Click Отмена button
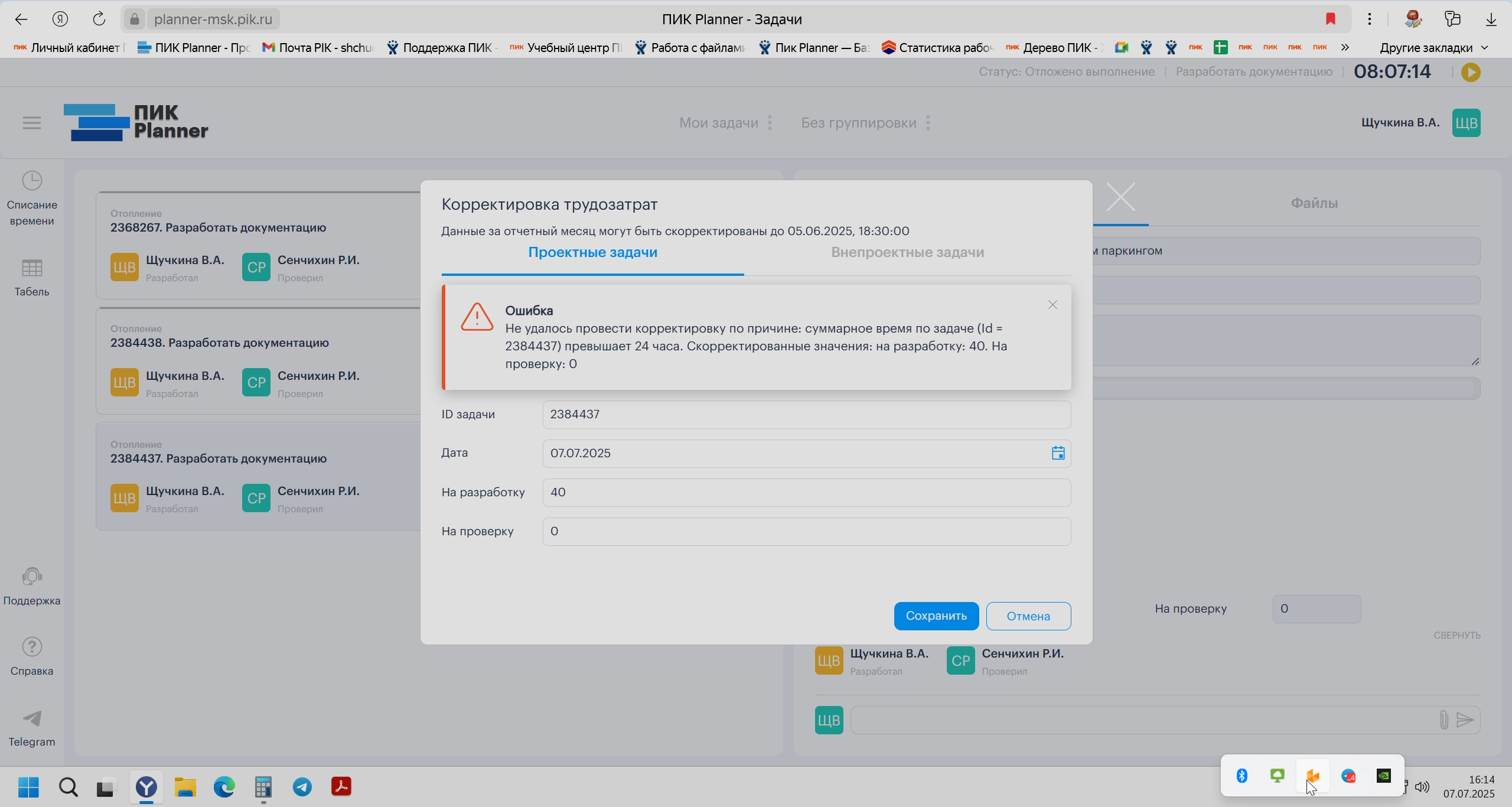This screenshot has height=807, width=1512. click(x=1028, y=616)
